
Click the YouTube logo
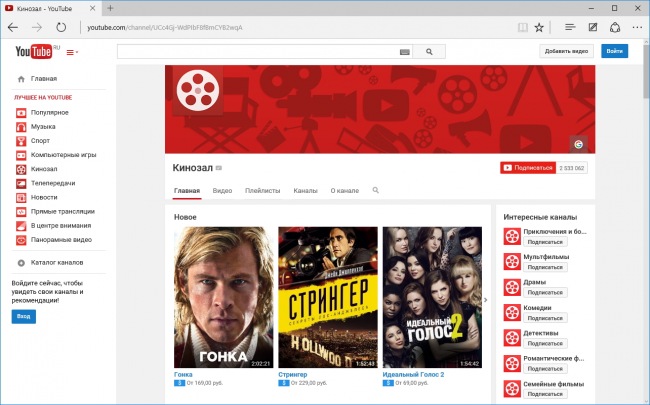tap(34, 51)
